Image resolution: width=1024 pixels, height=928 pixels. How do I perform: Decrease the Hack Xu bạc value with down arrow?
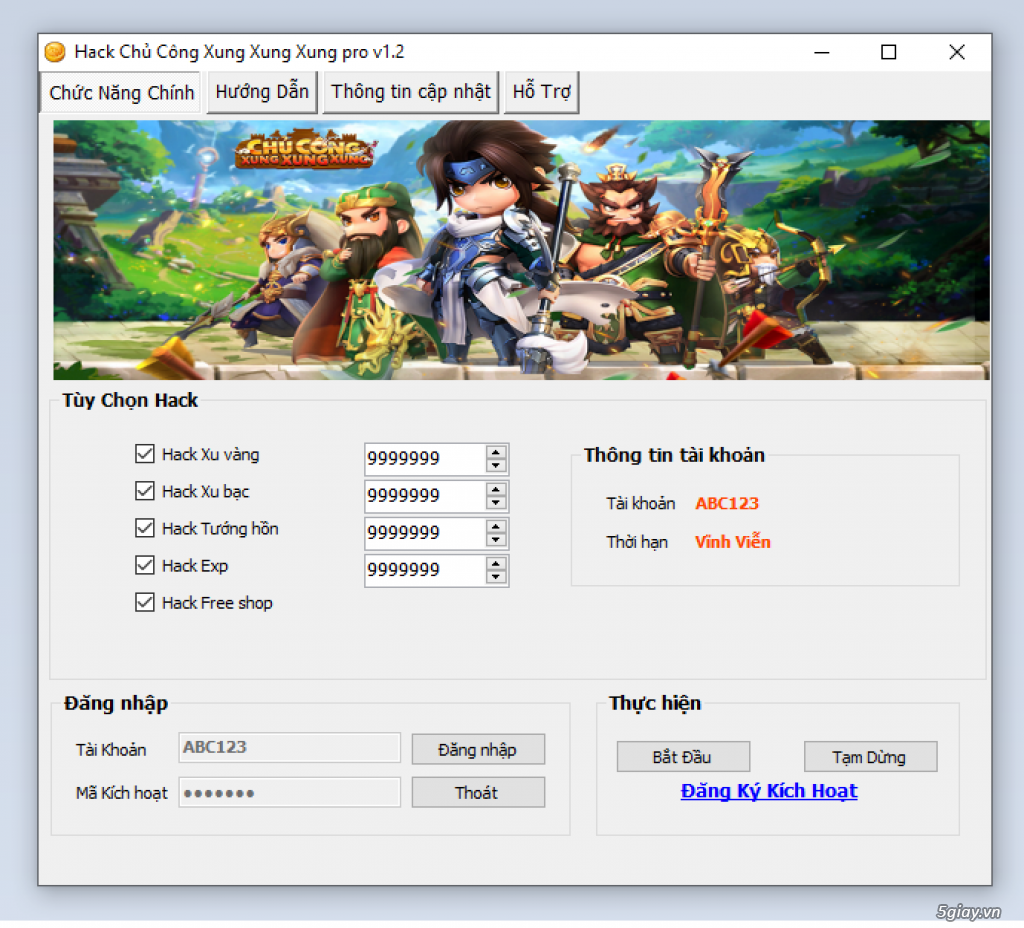[x=497, y=501]
